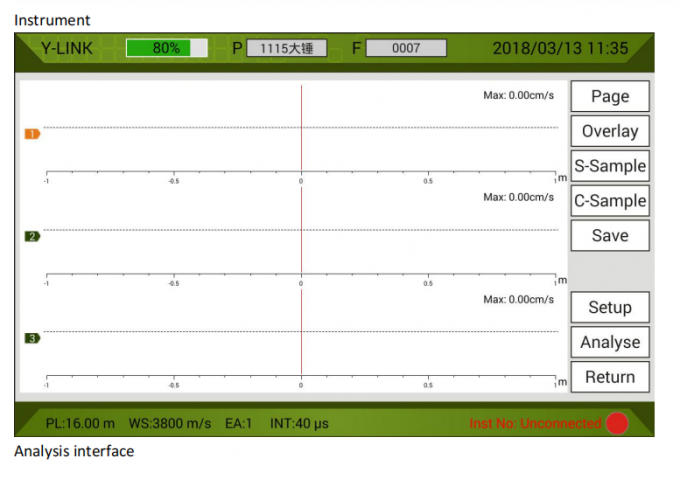Screen dimensions: 680x479
Task: Toggle the Overlay button
Action: pos(609,131)
